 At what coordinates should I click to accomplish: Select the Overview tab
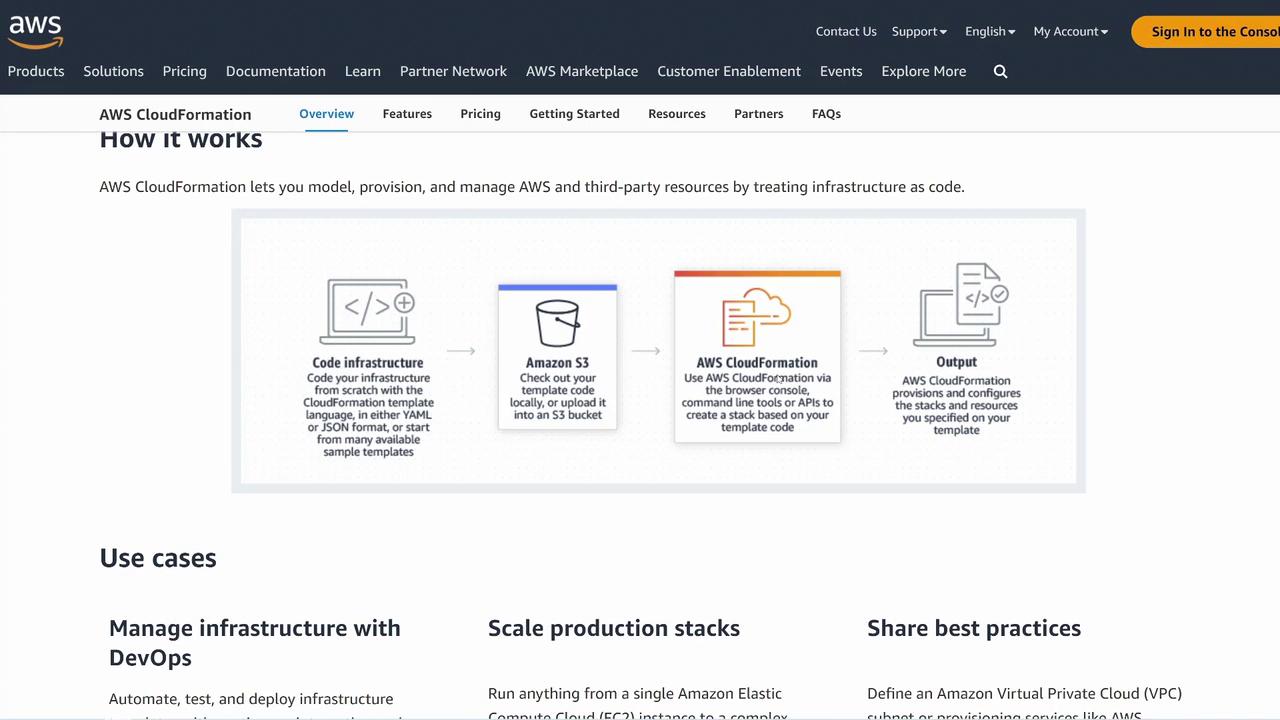coord(327,113)
